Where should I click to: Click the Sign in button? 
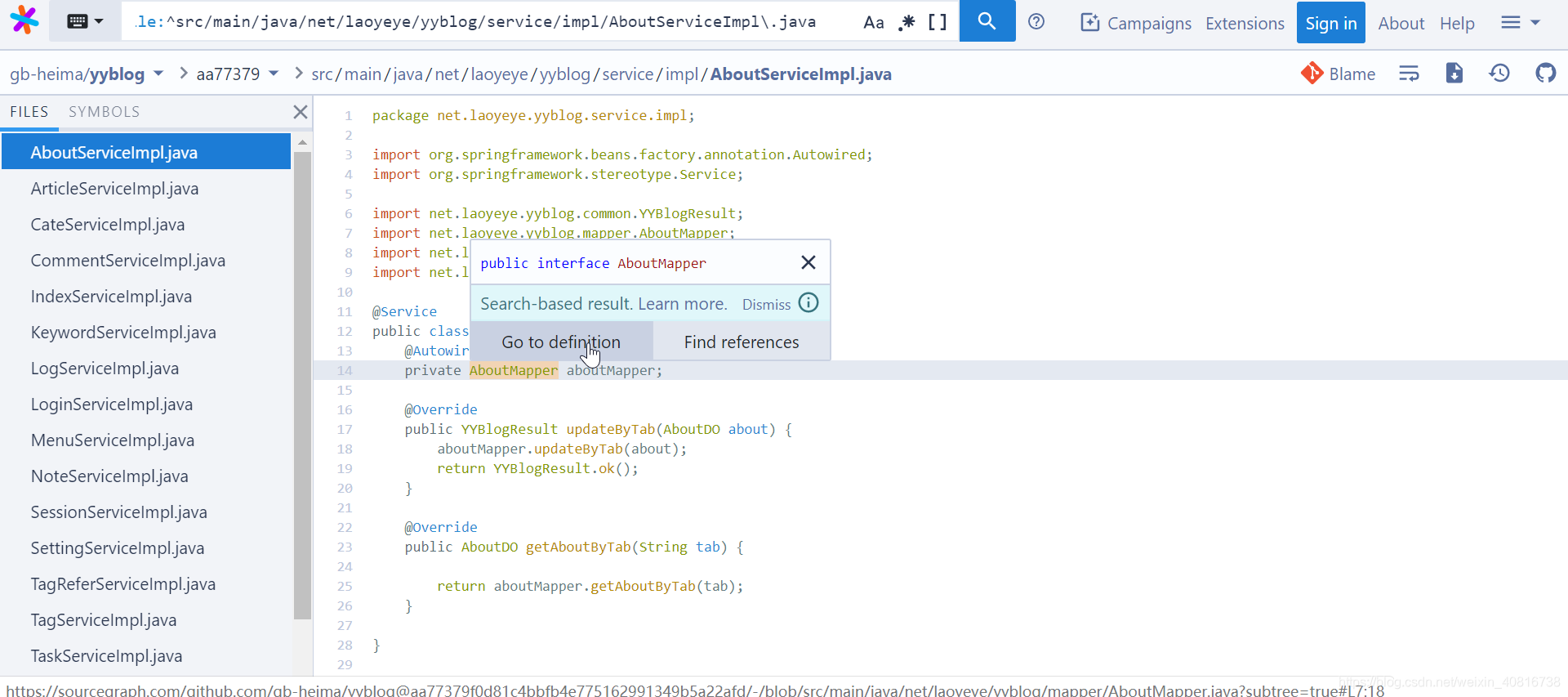pos(1330,23)
